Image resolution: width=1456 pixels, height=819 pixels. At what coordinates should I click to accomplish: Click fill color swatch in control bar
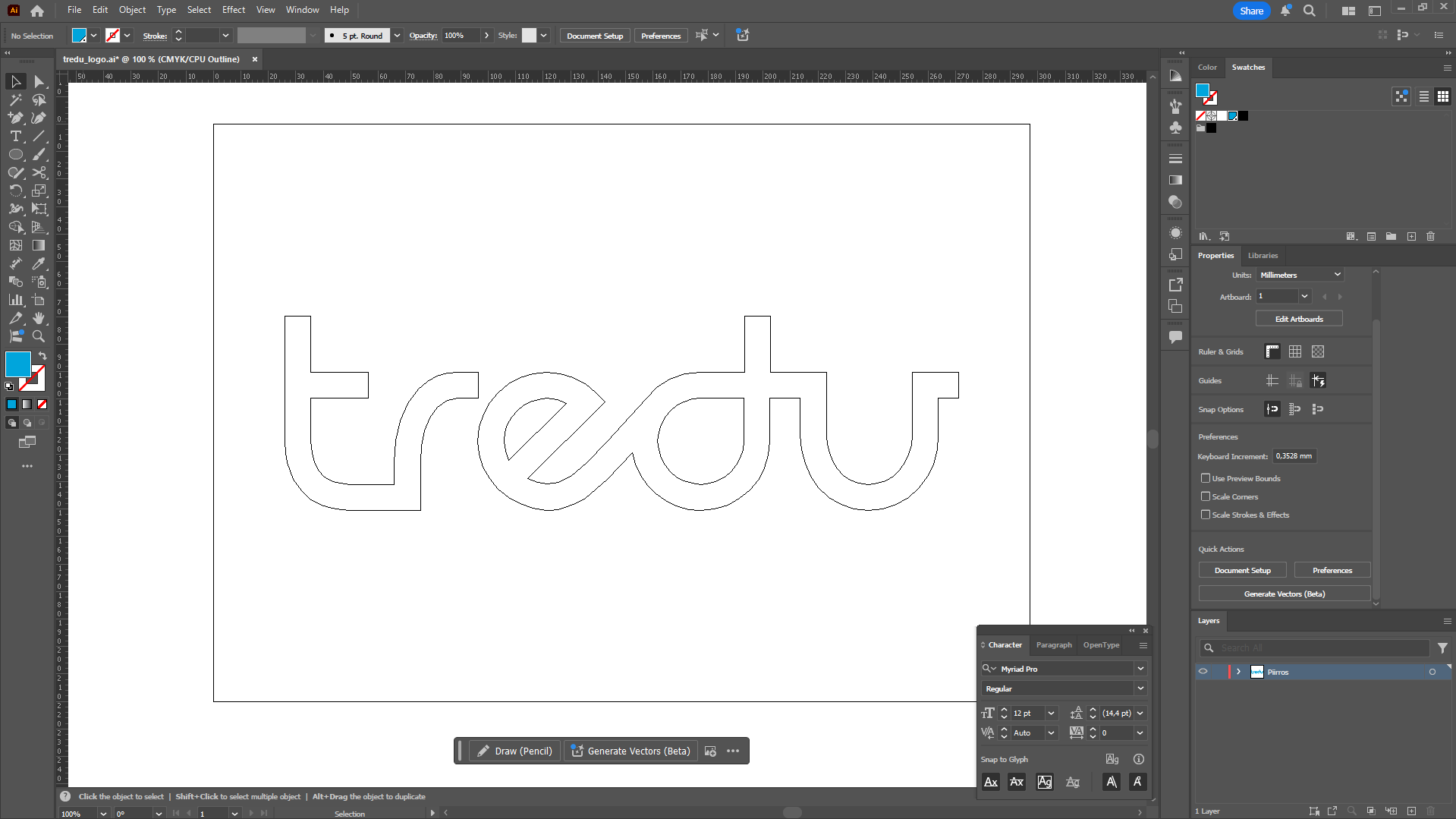(79, 36)
